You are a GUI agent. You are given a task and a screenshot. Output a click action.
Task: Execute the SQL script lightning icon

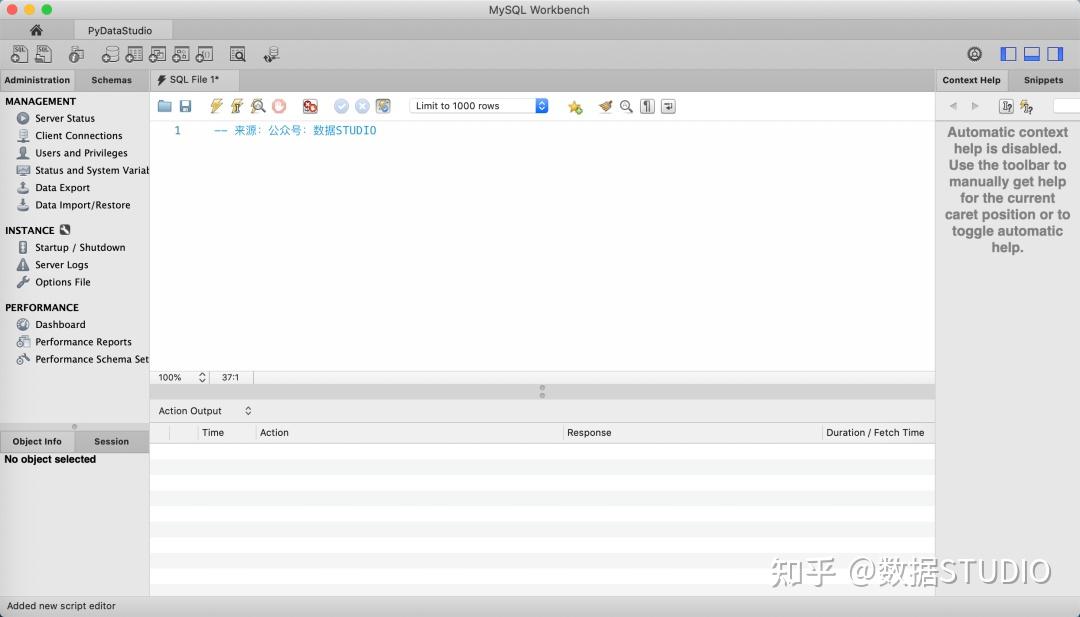[x=216, y=106]
